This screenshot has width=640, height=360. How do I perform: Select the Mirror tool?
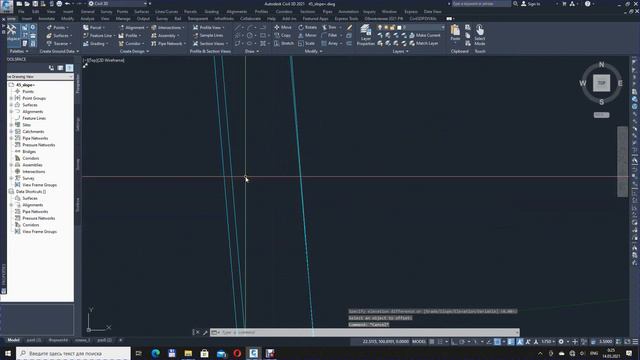click(x=307, y=36)
